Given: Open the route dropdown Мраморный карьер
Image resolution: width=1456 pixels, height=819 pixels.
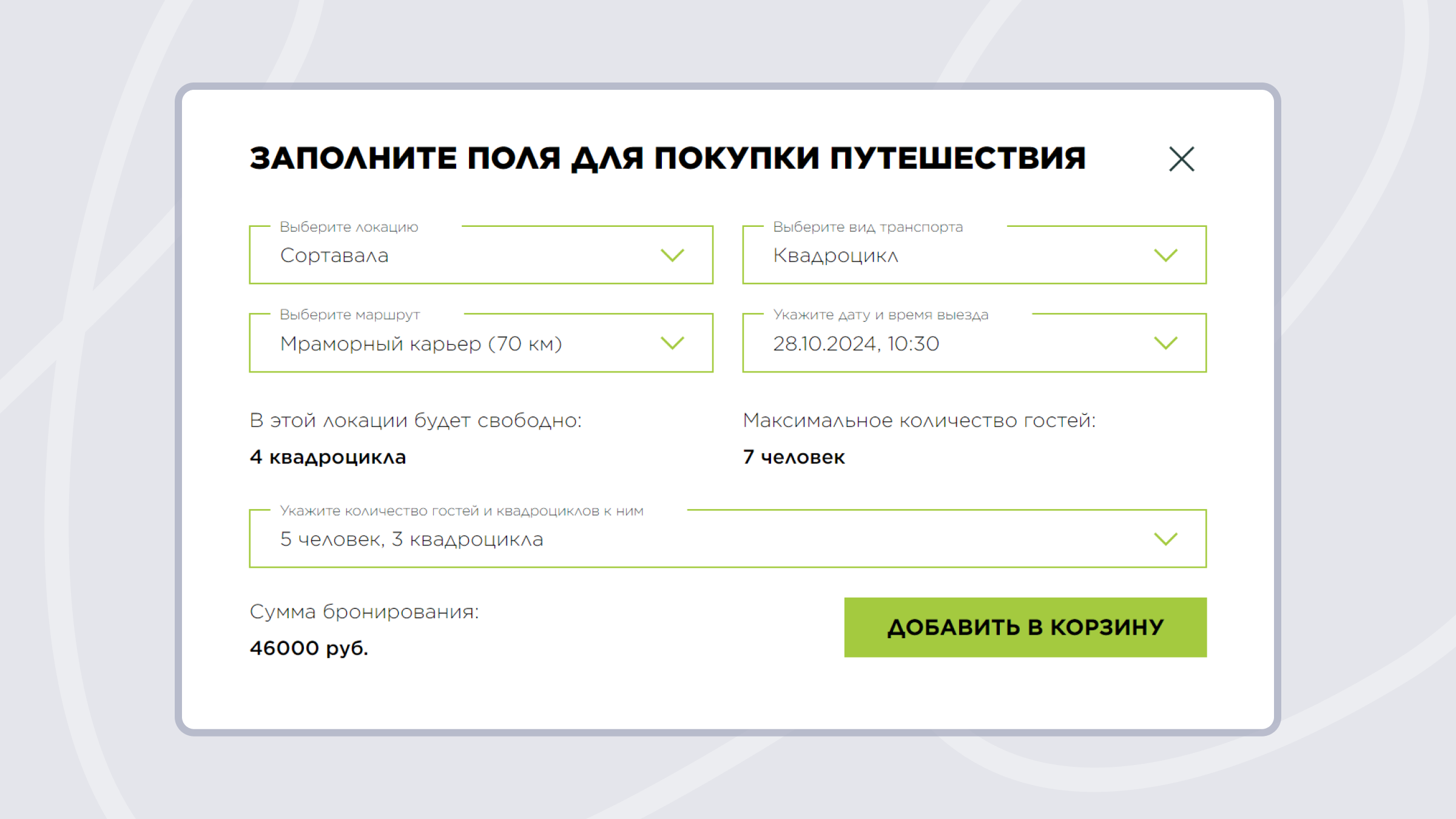Looking at the screenshot, I should tap(479, 343).
